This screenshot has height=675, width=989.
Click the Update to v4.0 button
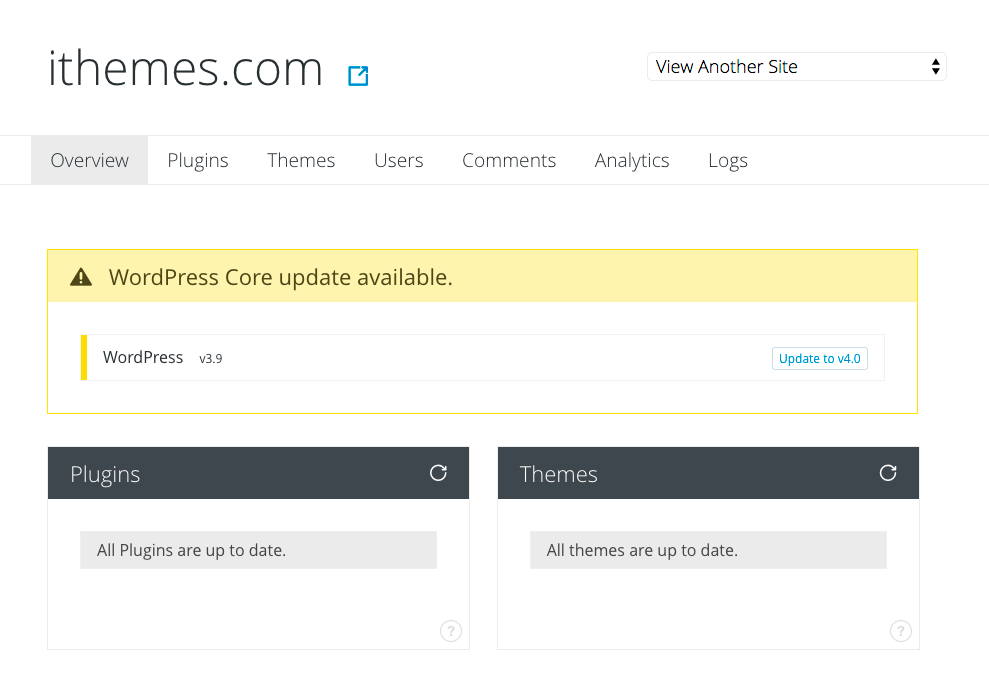(x=819, y=358)
